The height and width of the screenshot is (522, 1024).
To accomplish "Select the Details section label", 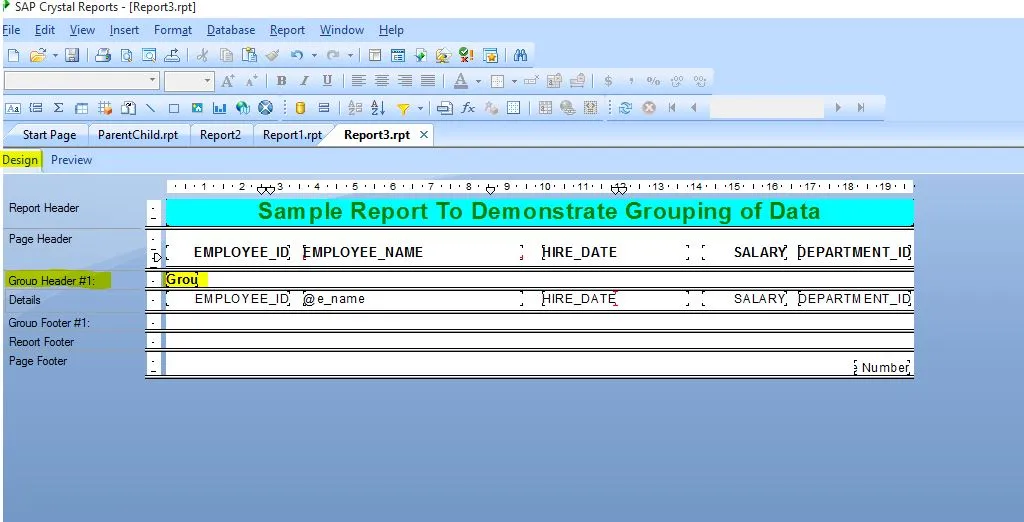I will coord(24,300).
